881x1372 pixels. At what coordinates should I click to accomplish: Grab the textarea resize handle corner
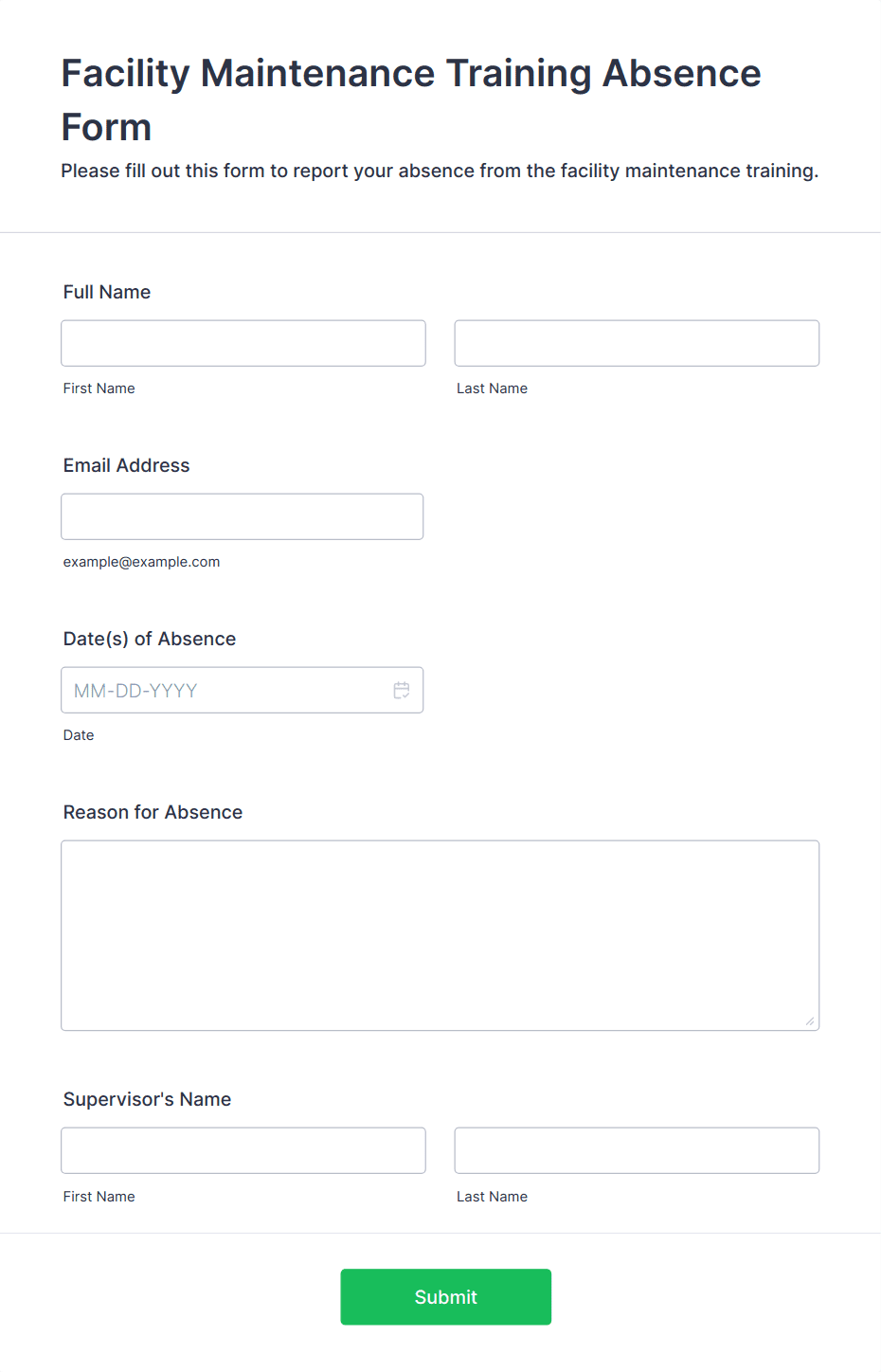(x=809, y=1020)
